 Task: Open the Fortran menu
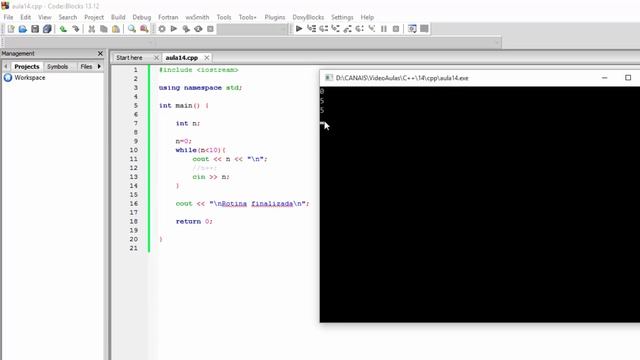(x=168, y=17)
